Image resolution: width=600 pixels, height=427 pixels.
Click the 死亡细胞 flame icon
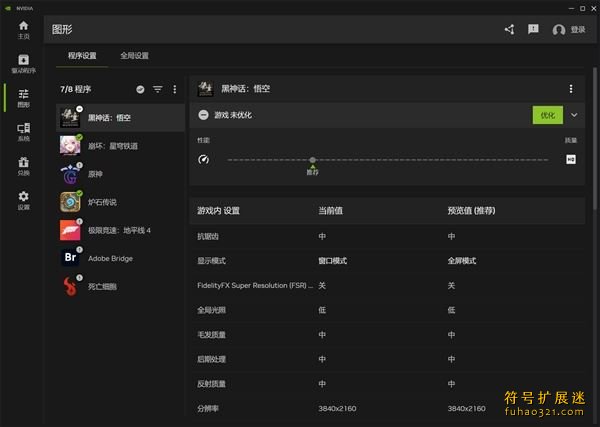[70, 287]
